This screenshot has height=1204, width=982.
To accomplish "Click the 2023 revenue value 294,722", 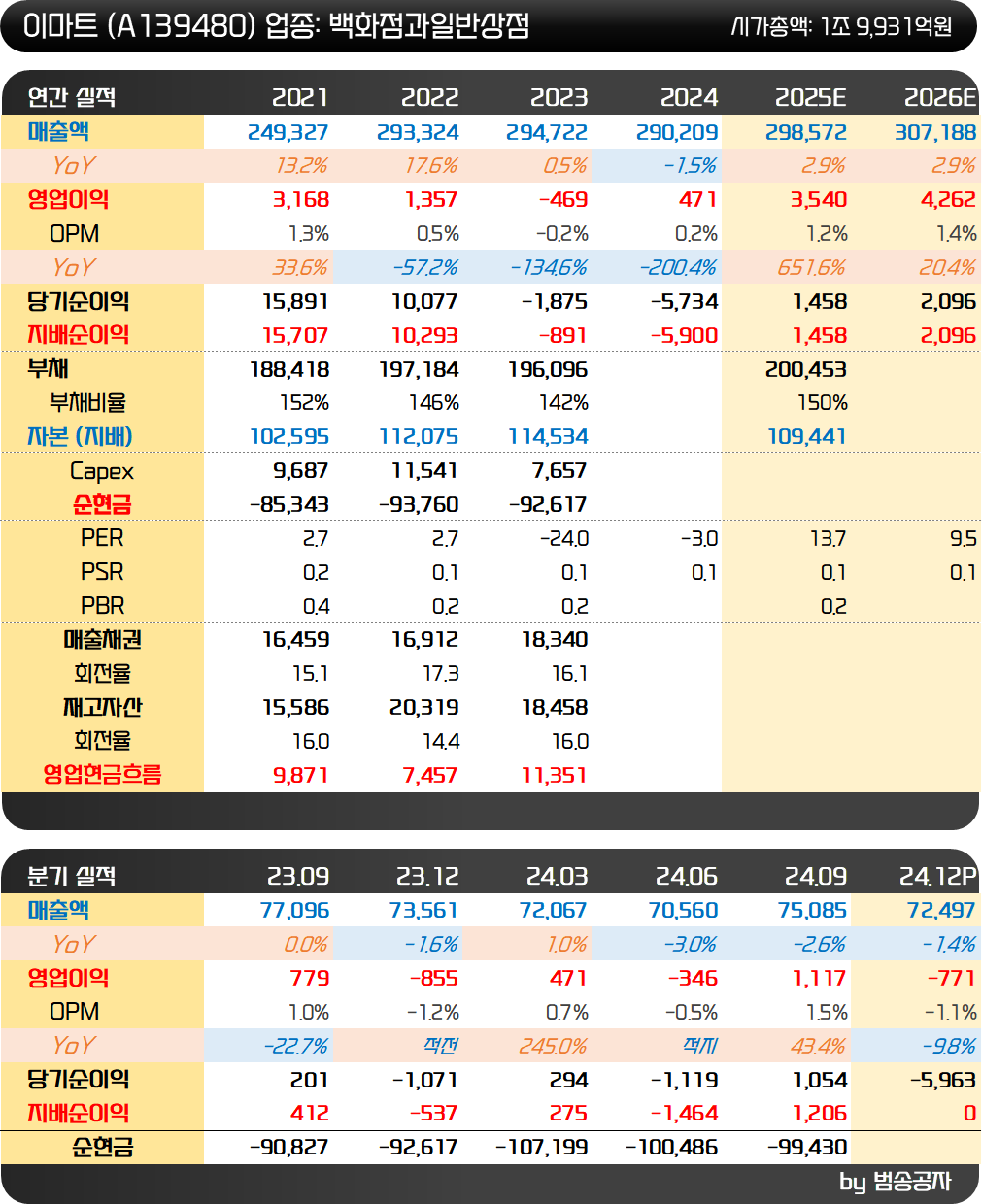I will click(x=547, y=132).
